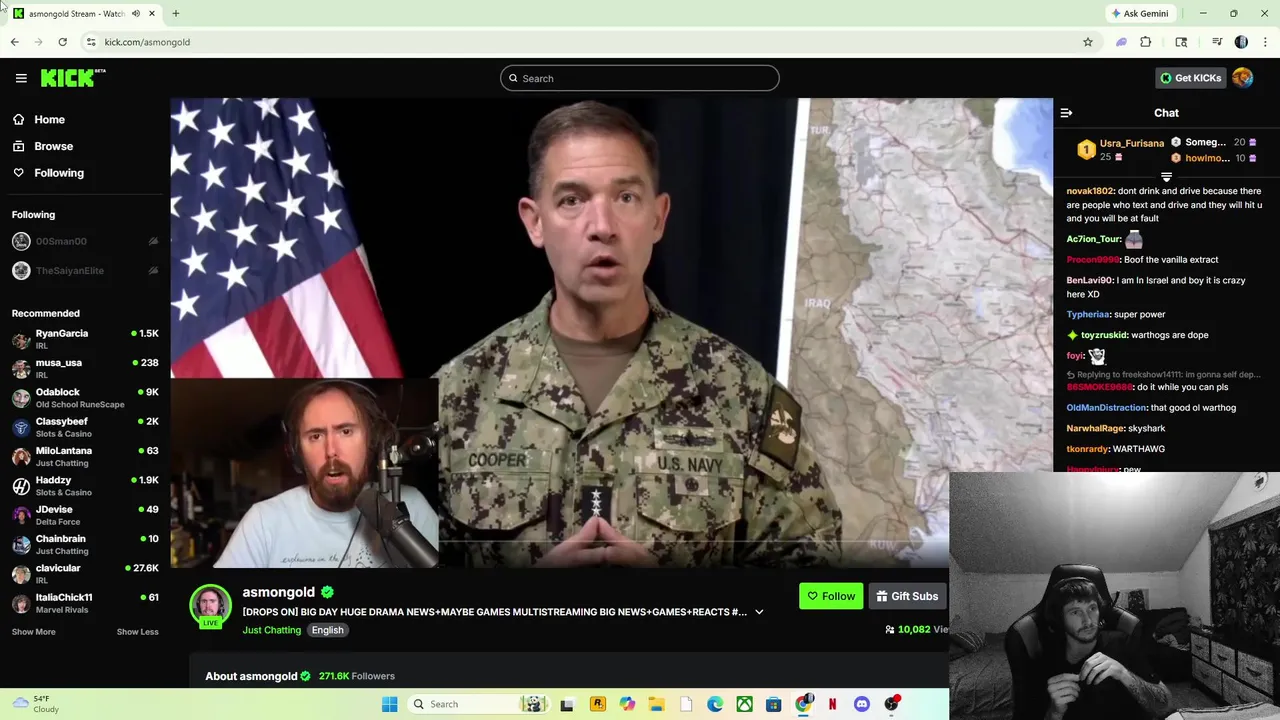Open Odablock channel in Recommended
This screenshot has height=720, width=1280.
[x=85, y=398]
